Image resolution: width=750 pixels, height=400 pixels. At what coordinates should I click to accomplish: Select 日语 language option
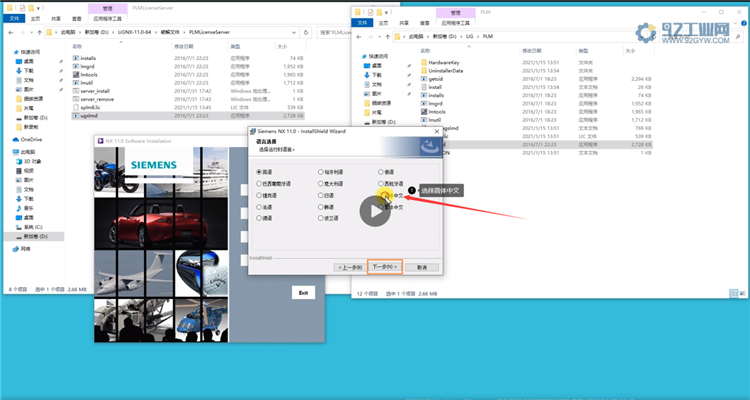(320, 195)
